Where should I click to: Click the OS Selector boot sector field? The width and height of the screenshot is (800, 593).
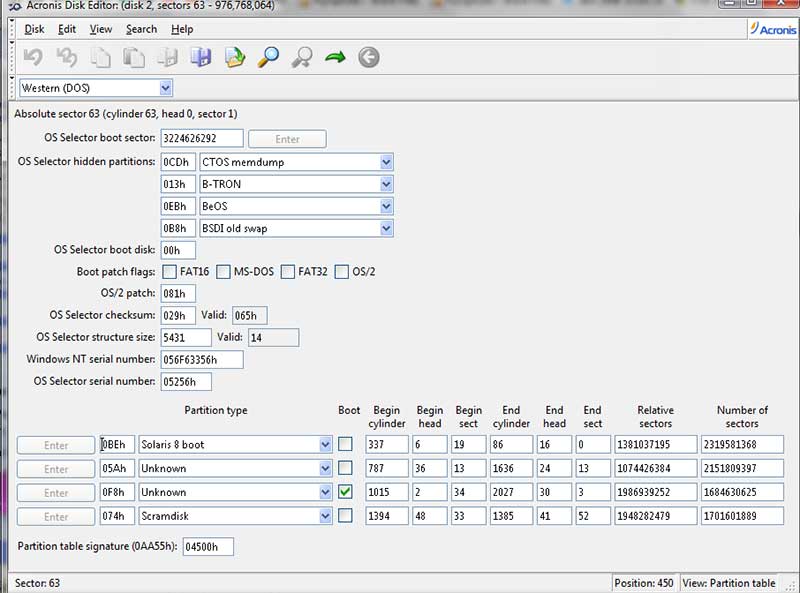click(x=202, y=138)
